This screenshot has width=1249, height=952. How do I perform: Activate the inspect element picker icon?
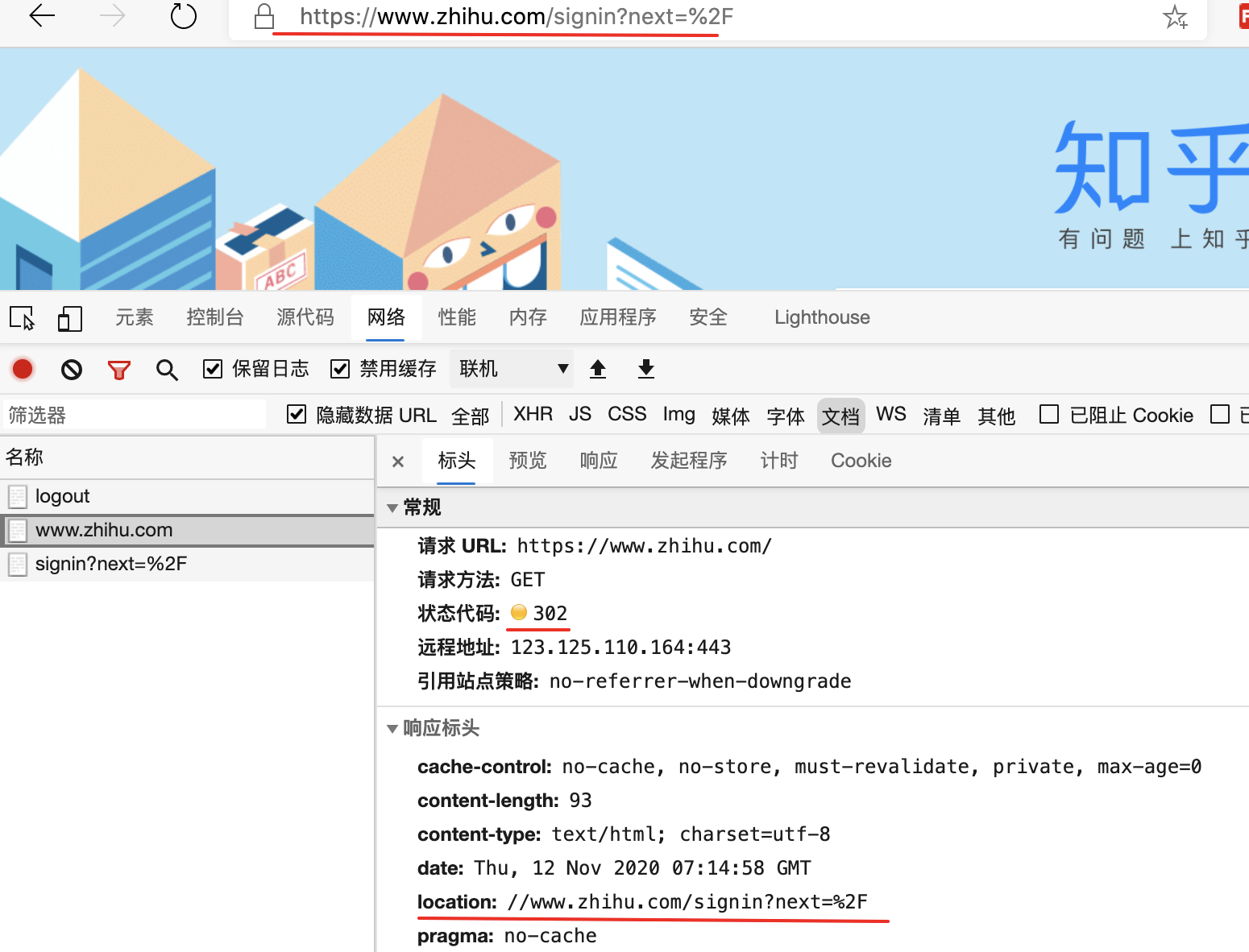coord(23,318)
